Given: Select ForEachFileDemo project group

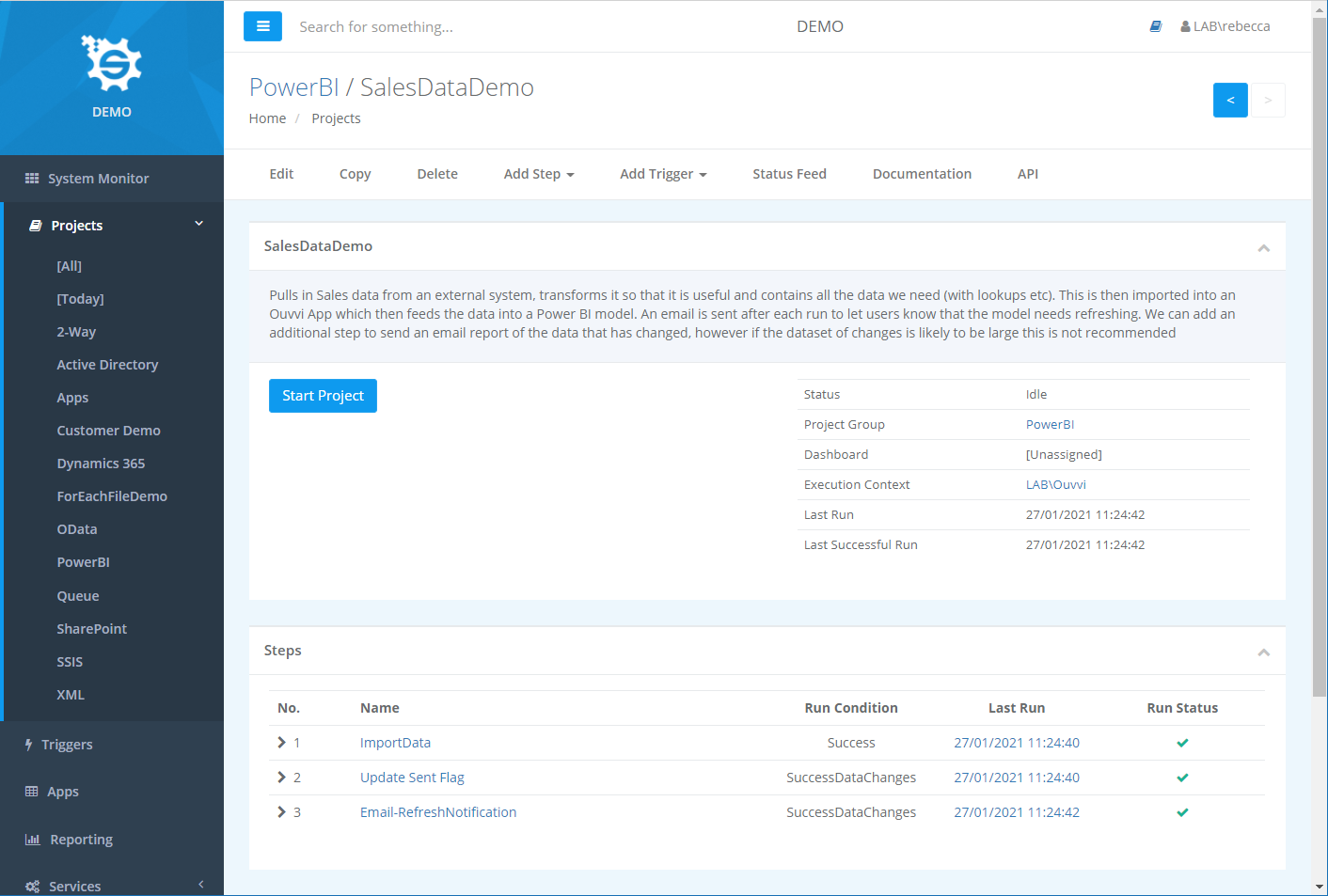Looking at the screenshot, I should click(112, 496).
